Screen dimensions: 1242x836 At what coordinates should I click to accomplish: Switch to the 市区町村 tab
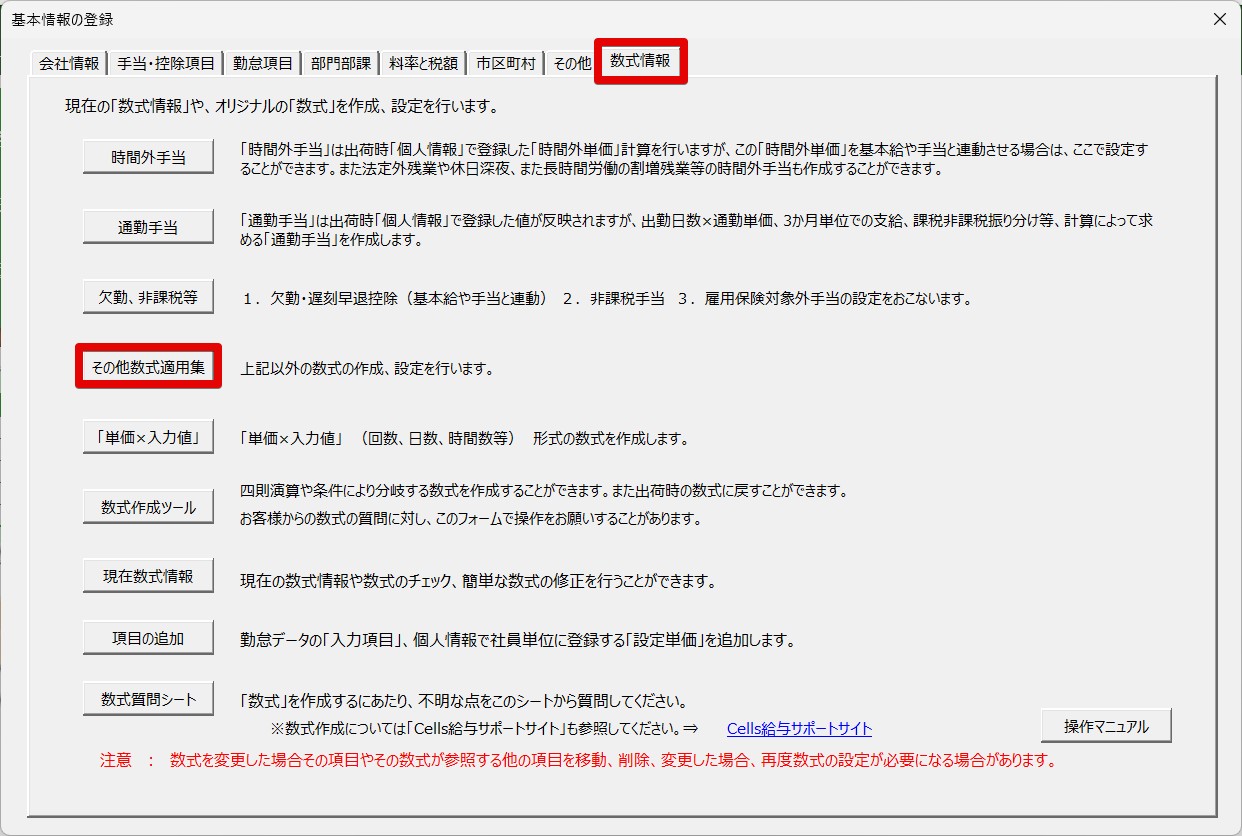click(x=506, y=63)
